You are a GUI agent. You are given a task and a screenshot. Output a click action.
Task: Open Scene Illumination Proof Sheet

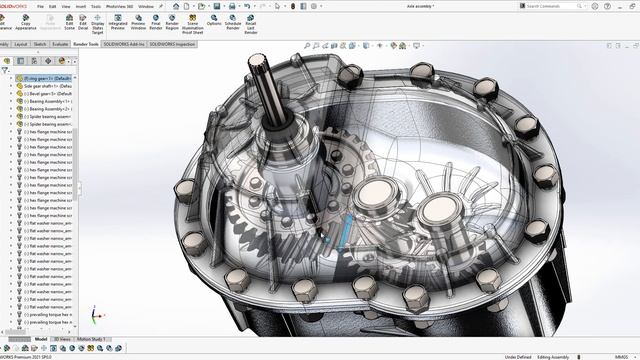click(192, 24)
